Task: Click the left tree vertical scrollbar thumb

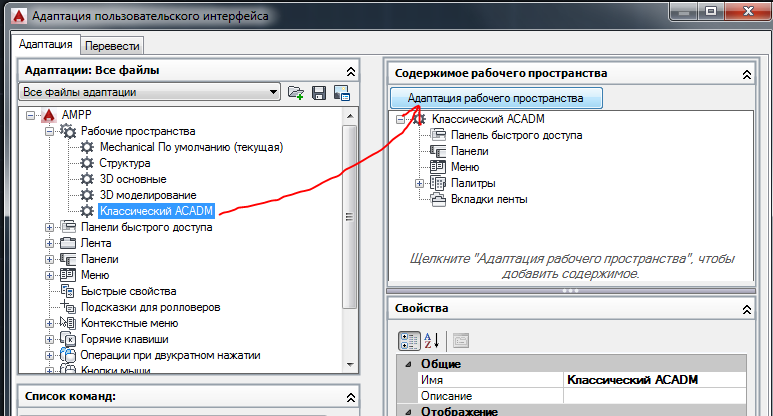Action: pos(350,217)
